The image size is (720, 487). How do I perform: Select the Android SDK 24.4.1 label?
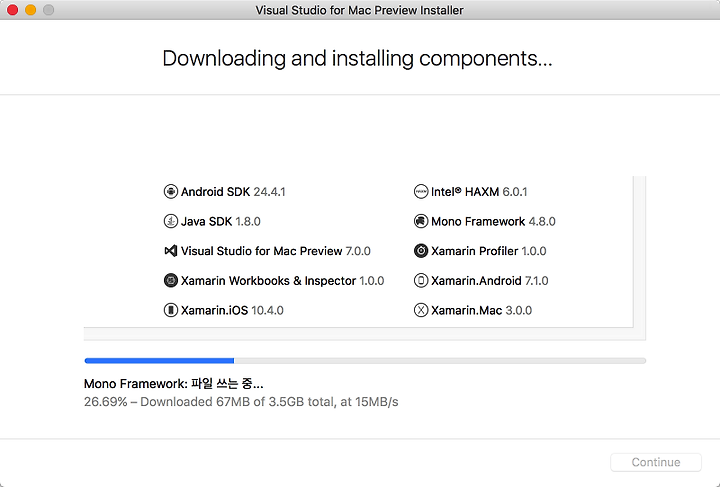pos(233,192)
